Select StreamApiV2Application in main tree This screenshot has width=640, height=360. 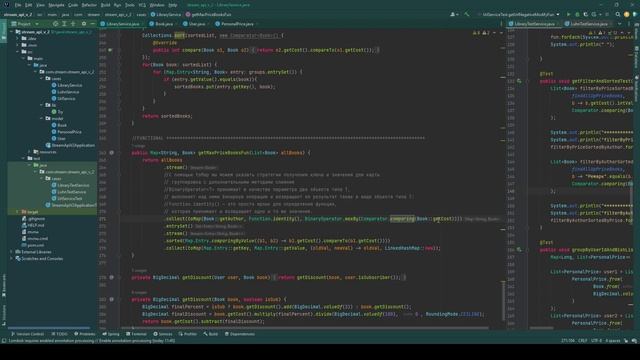70,145
